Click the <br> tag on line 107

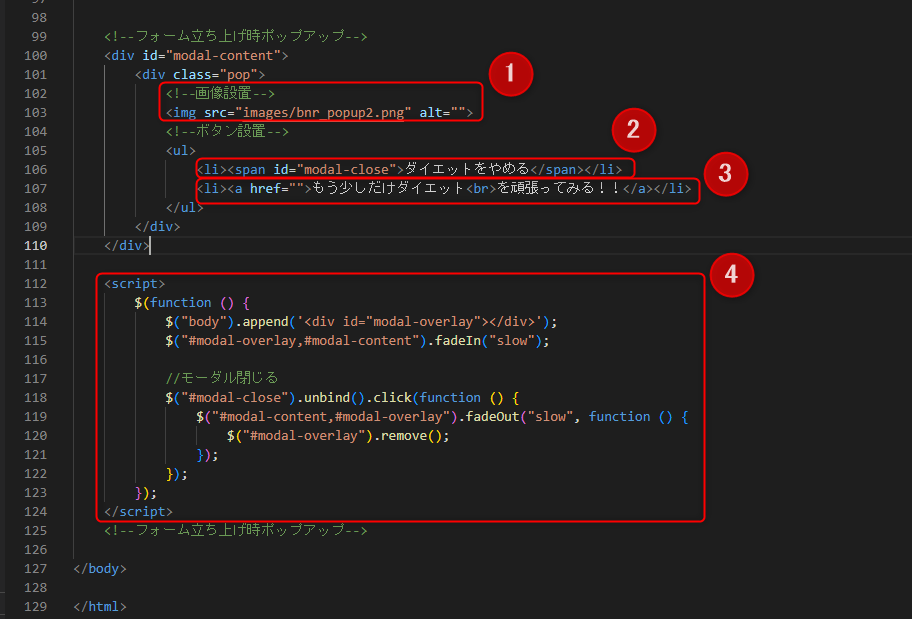click(481, 188)
